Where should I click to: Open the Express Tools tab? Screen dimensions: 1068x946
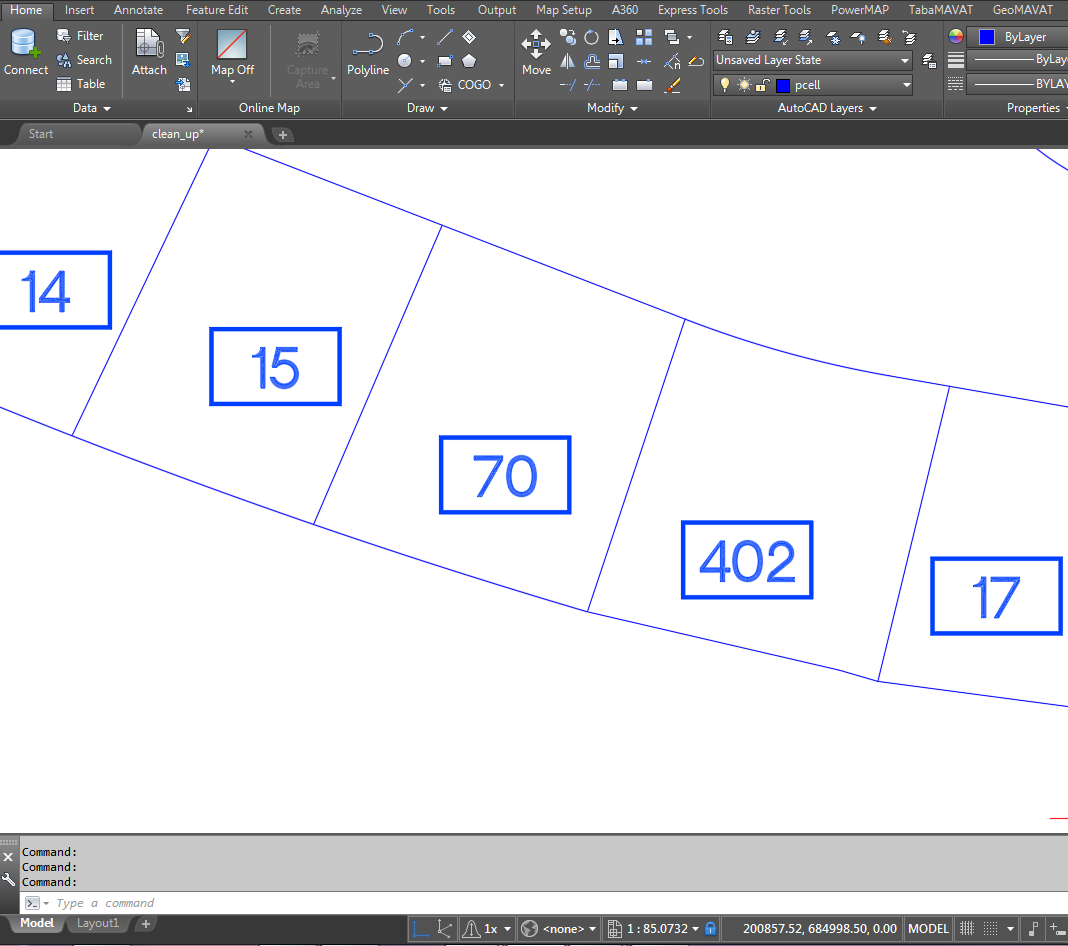coord(692,10)
